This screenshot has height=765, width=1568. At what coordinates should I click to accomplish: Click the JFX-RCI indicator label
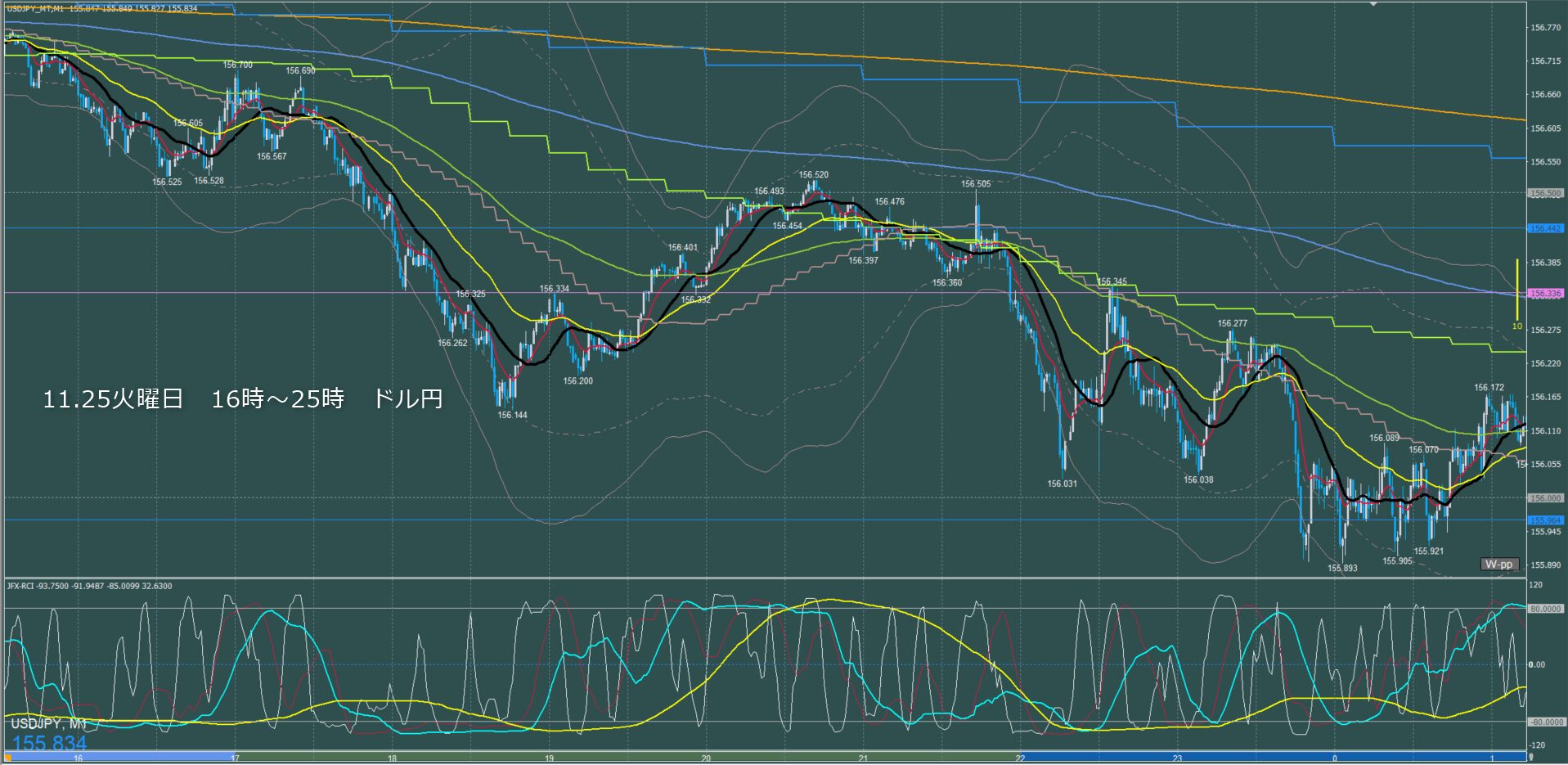click(x=88, y=586)
